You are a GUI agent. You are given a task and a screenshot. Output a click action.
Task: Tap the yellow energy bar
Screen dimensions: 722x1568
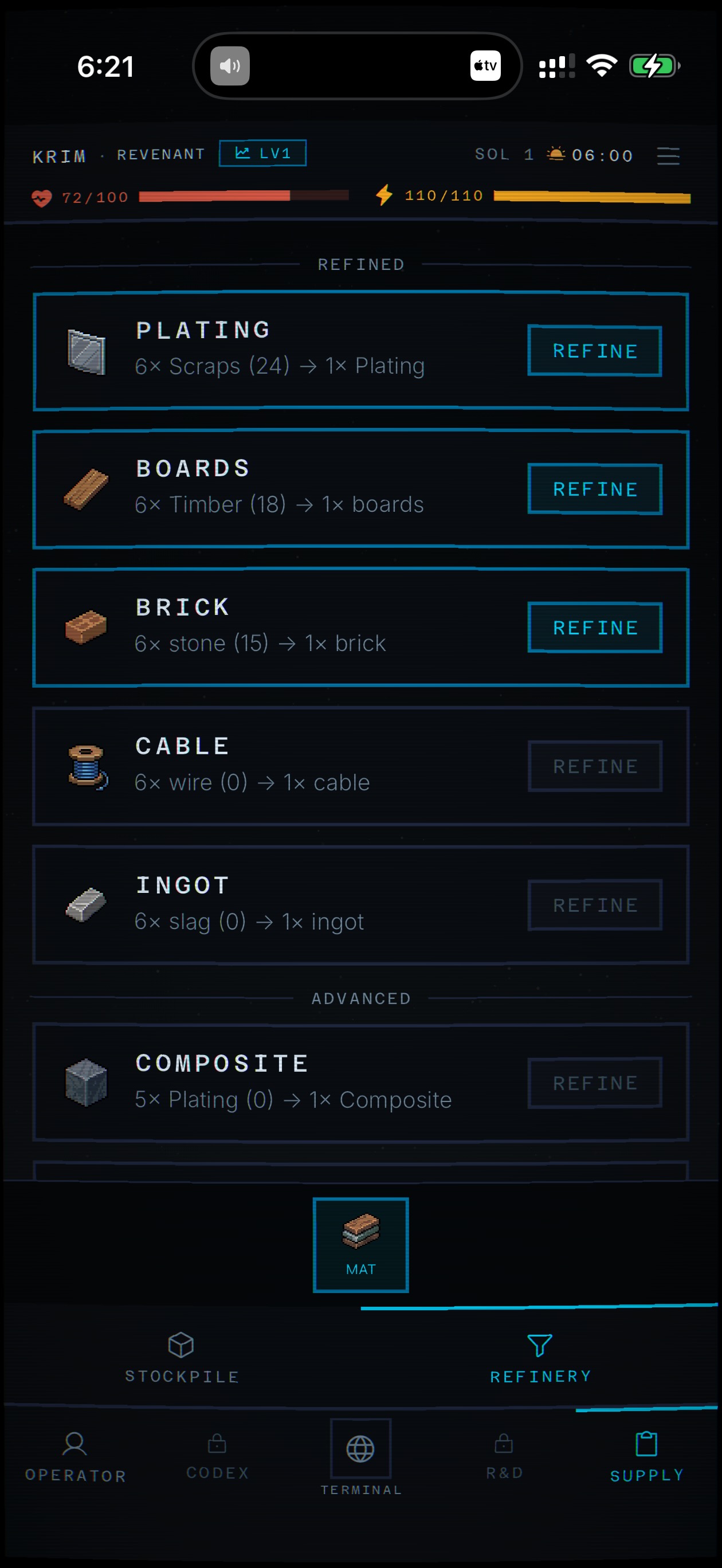pos(592,197)
